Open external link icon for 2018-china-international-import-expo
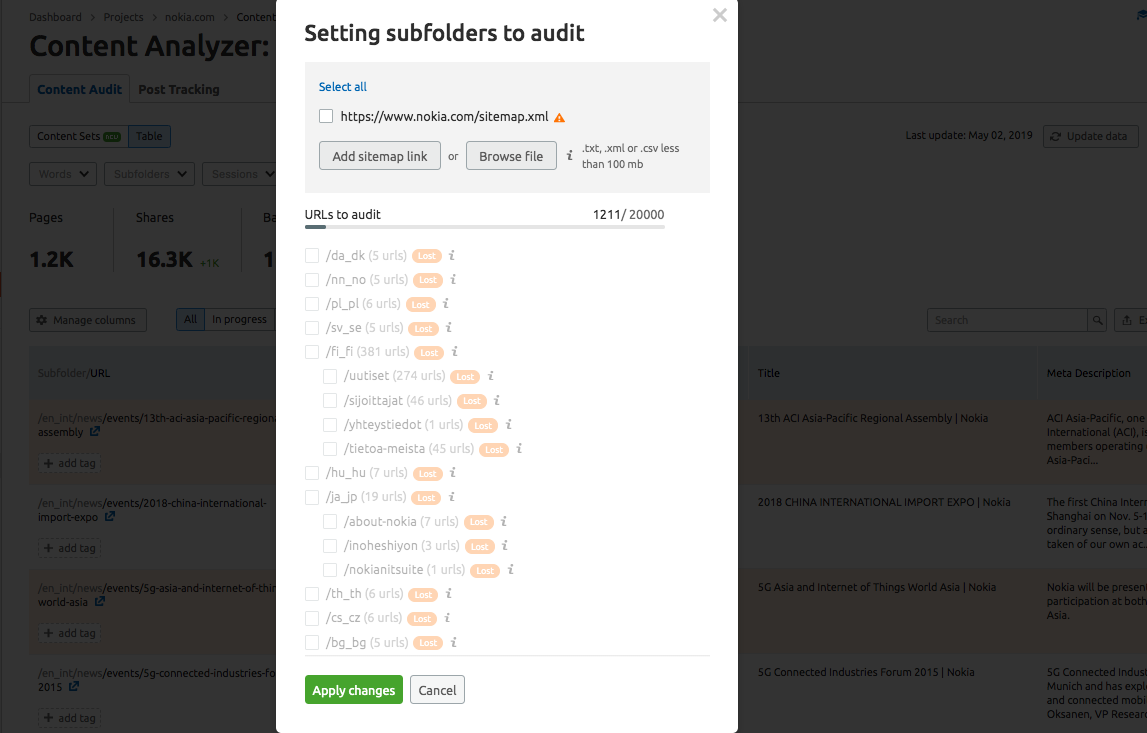 [110, 516]
